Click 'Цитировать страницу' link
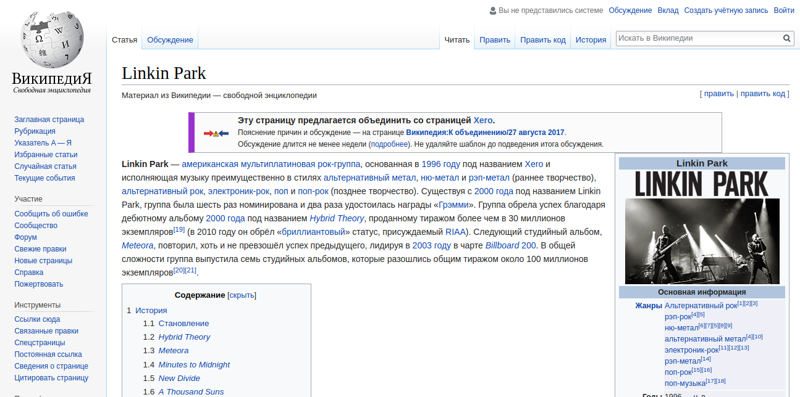Screen dimensions: 800x397 [51, 378]
